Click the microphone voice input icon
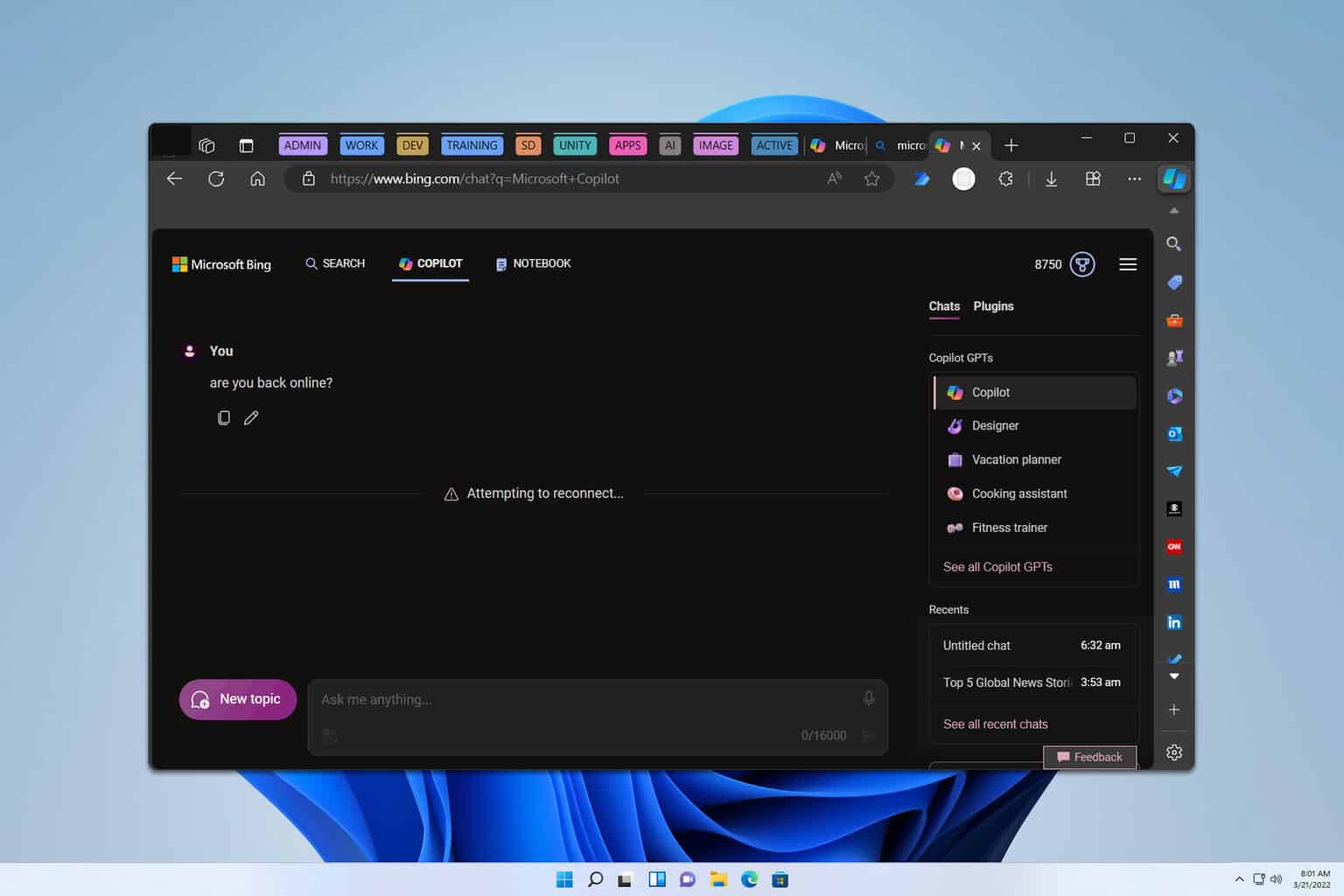The image size is (1344, 896). click(x=868, y=698)
